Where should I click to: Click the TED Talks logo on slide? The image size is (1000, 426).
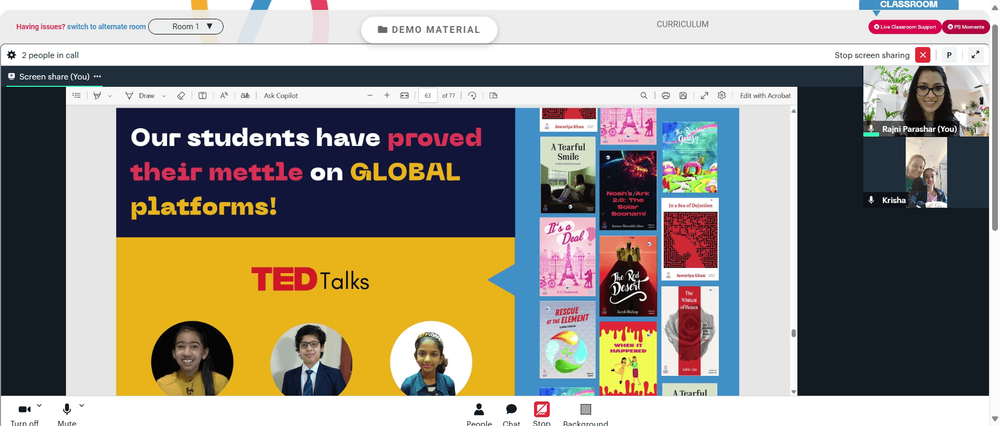tap(310, 280)
